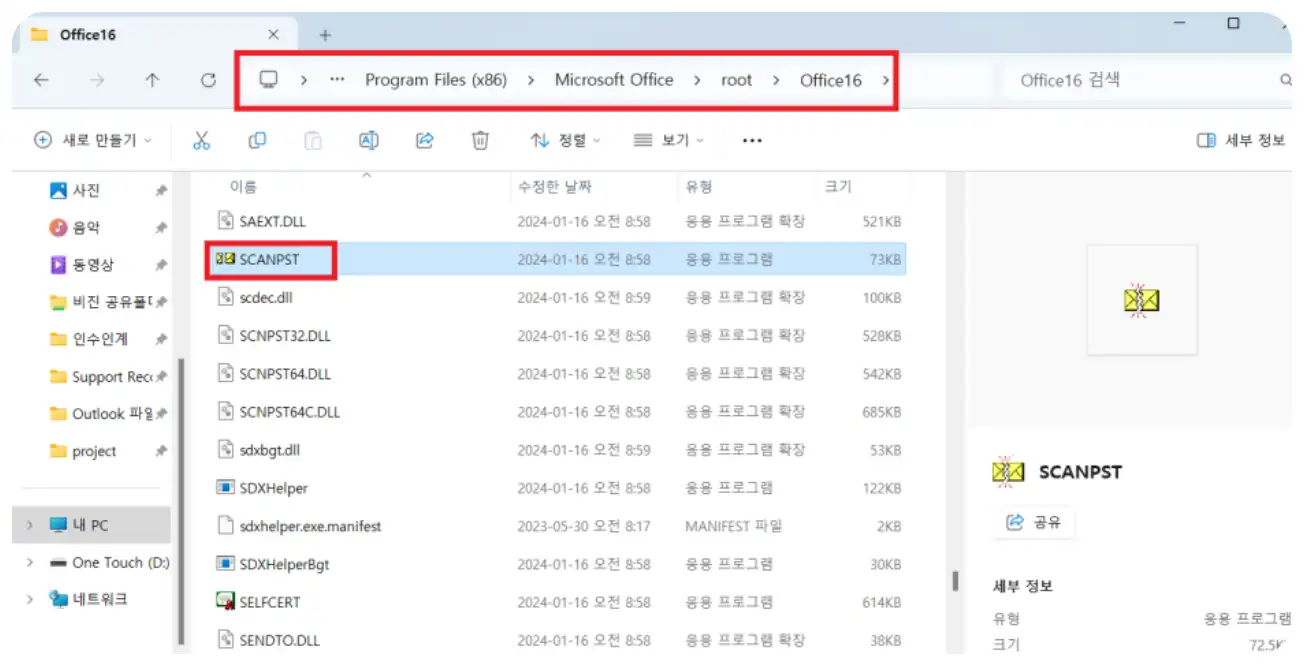Select the SAEXT.DLL file icon
Viewport: 1304px width, 666px height.
[x=225, y=221]
